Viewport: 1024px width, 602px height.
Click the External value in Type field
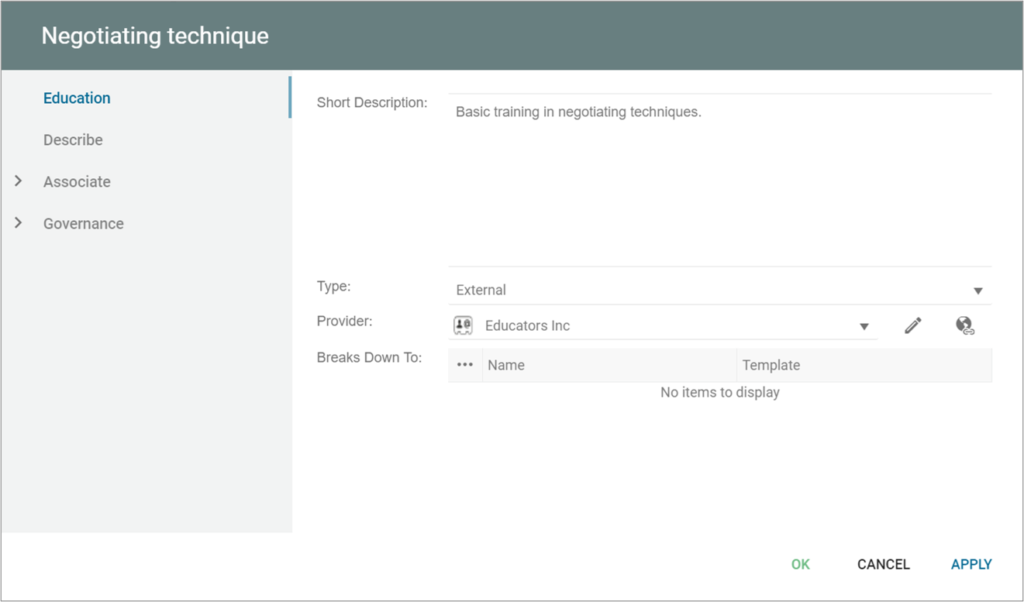481,290
